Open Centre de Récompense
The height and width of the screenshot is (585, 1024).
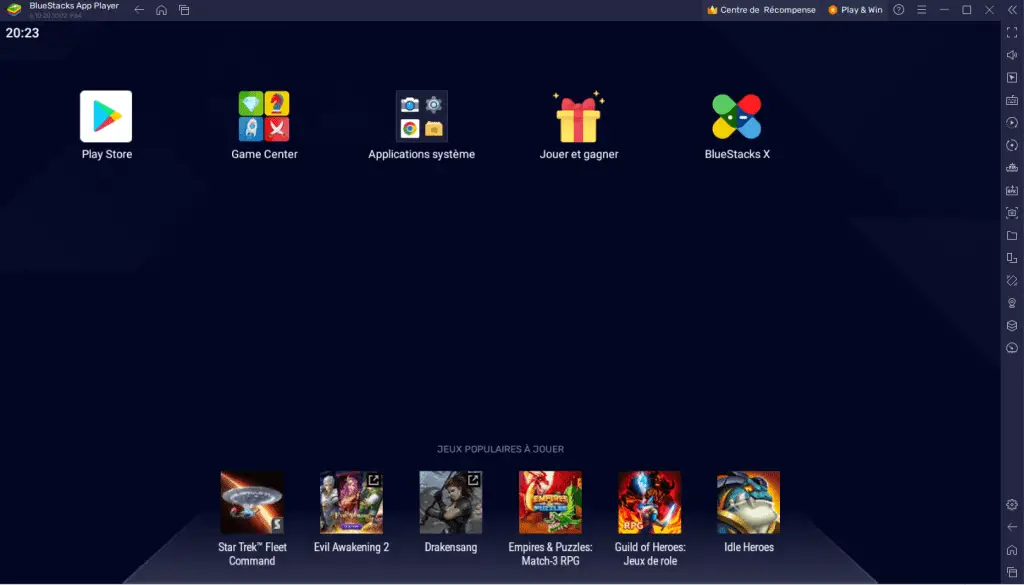(x=761, y=10)
